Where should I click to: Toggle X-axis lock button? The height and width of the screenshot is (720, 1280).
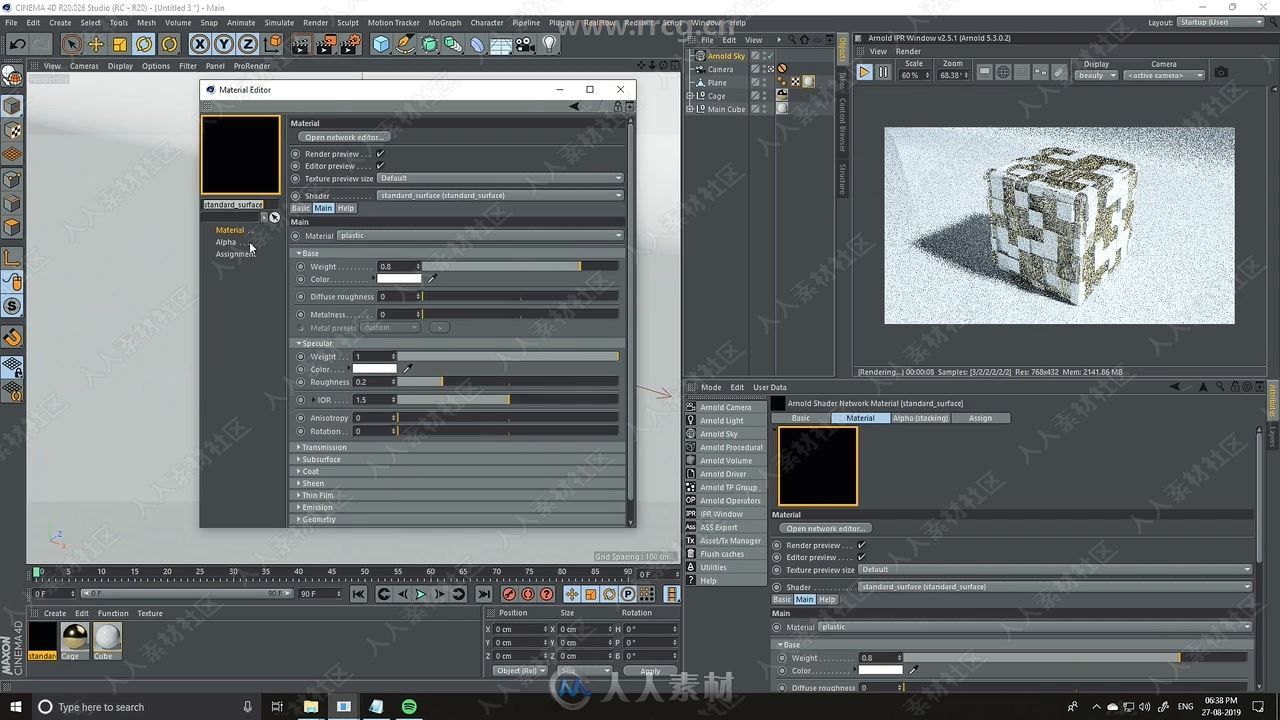click(200, 44)
